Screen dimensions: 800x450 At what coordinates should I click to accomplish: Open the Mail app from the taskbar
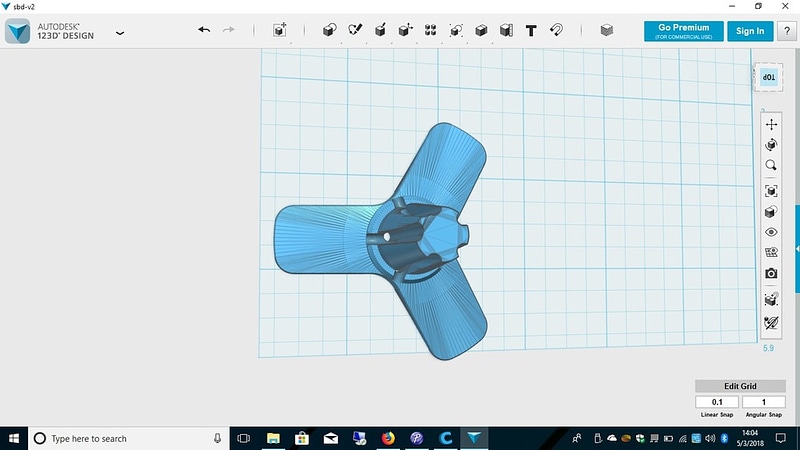click(x=331, y=438)
